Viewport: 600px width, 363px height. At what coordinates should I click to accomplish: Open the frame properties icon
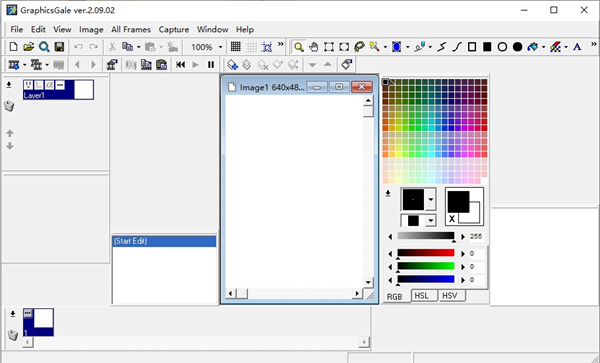(112, 65)
